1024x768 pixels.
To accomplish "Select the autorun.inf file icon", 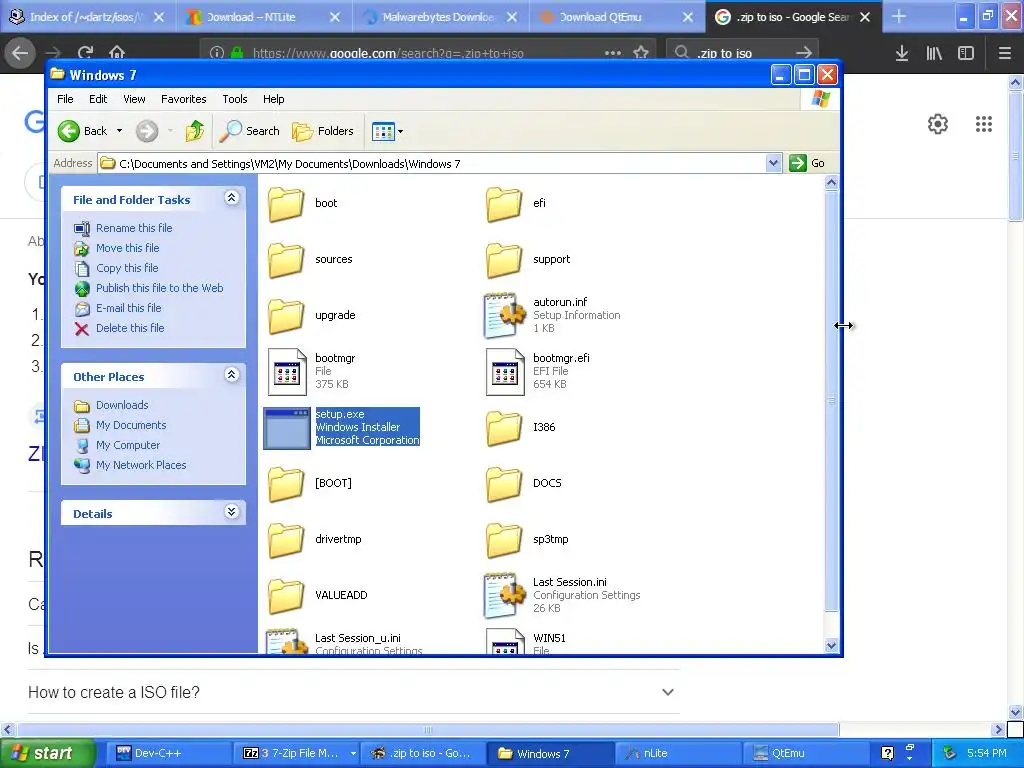I will (504, 315).
